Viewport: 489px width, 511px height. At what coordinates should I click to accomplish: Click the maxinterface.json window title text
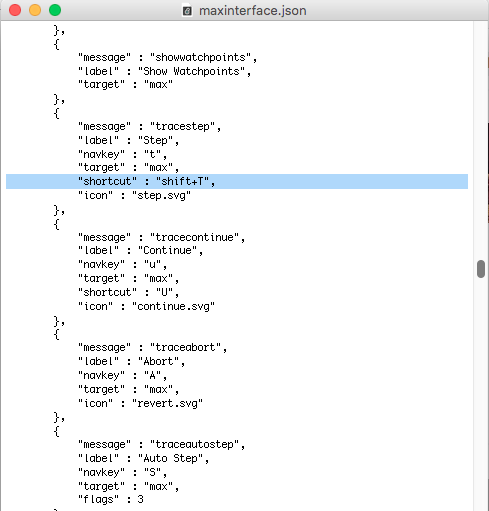(x=253, y=11)
